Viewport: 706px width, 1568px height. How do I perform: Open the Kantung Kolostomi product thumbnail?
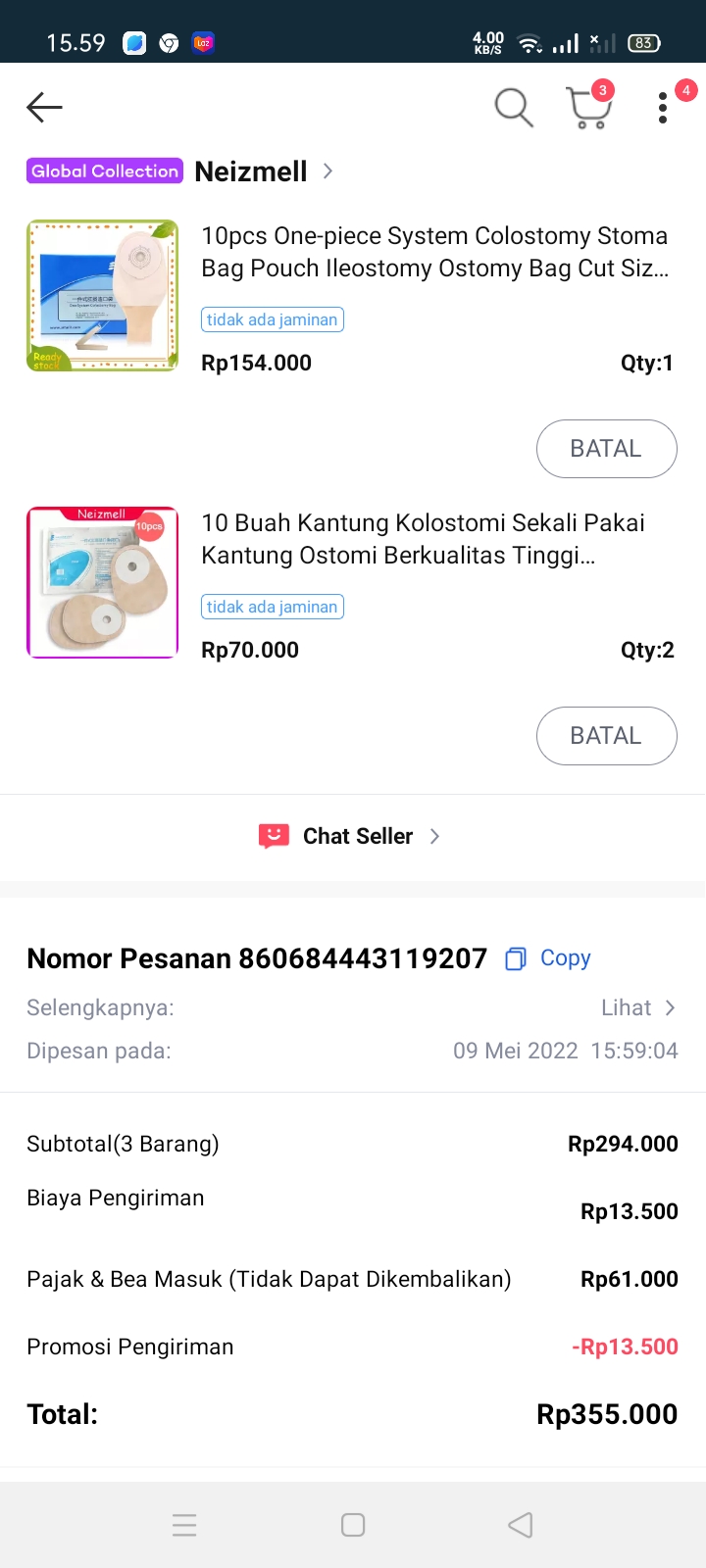coord(103,582)
